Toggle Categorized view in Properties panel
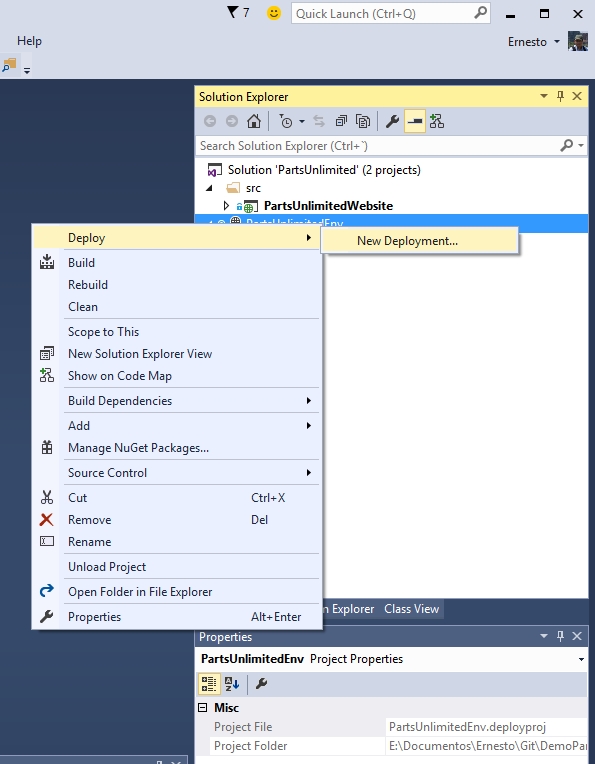Viewport: 595px width, 764px height. click(x=209, y=684)
